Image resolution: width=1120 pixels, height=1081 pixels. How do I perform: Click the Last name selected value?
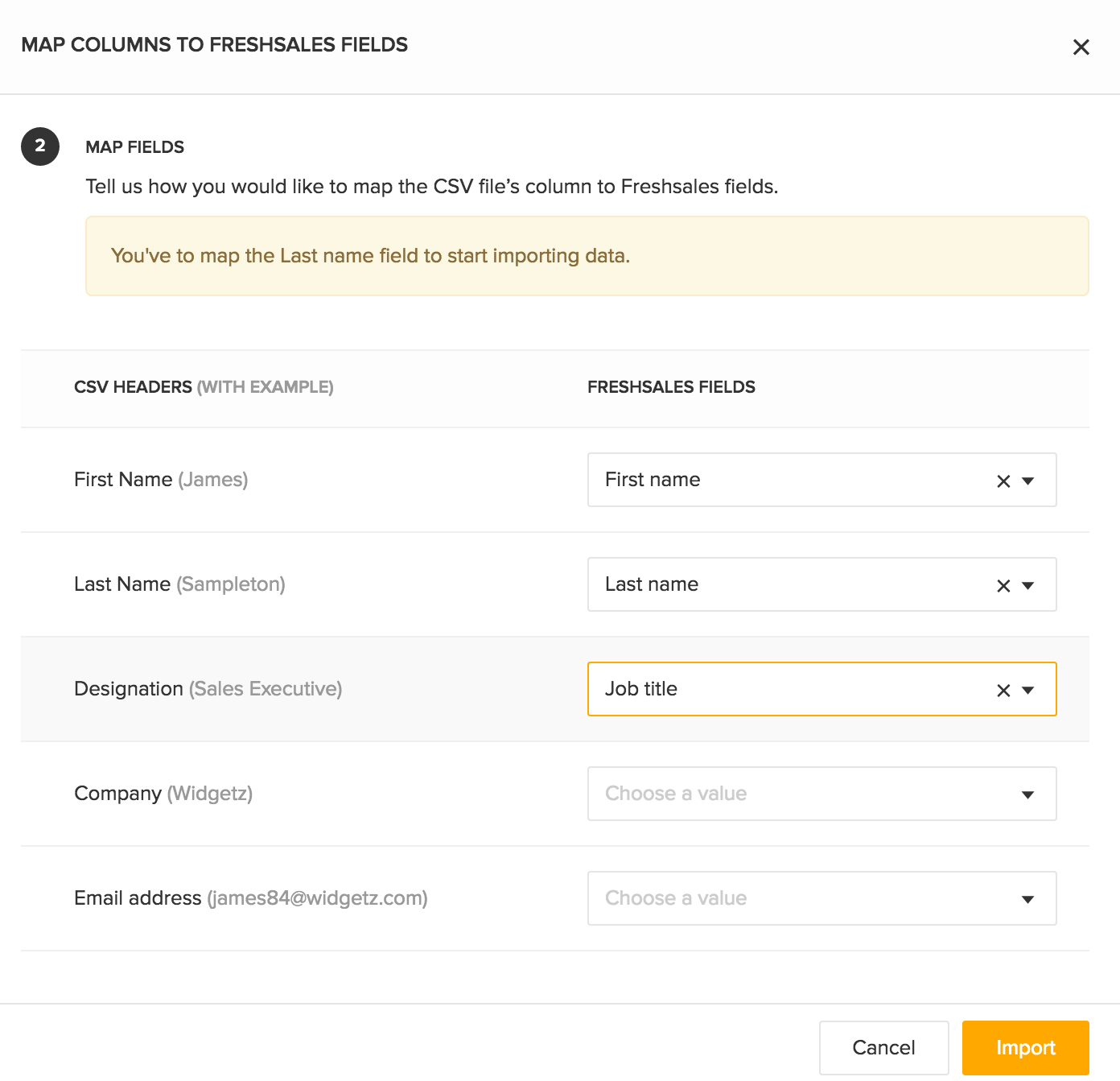(x=652, y=584)
